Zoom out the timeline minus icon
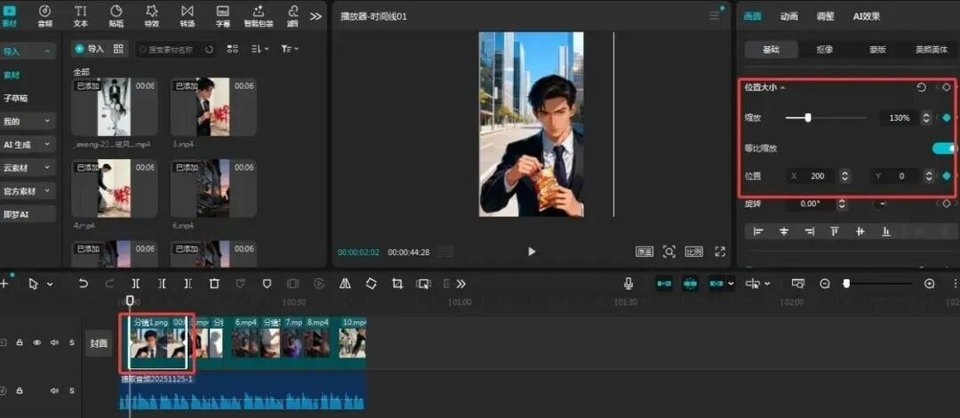Screen dimensions: 960x418 pyautogui.click(x=825, y=284)
